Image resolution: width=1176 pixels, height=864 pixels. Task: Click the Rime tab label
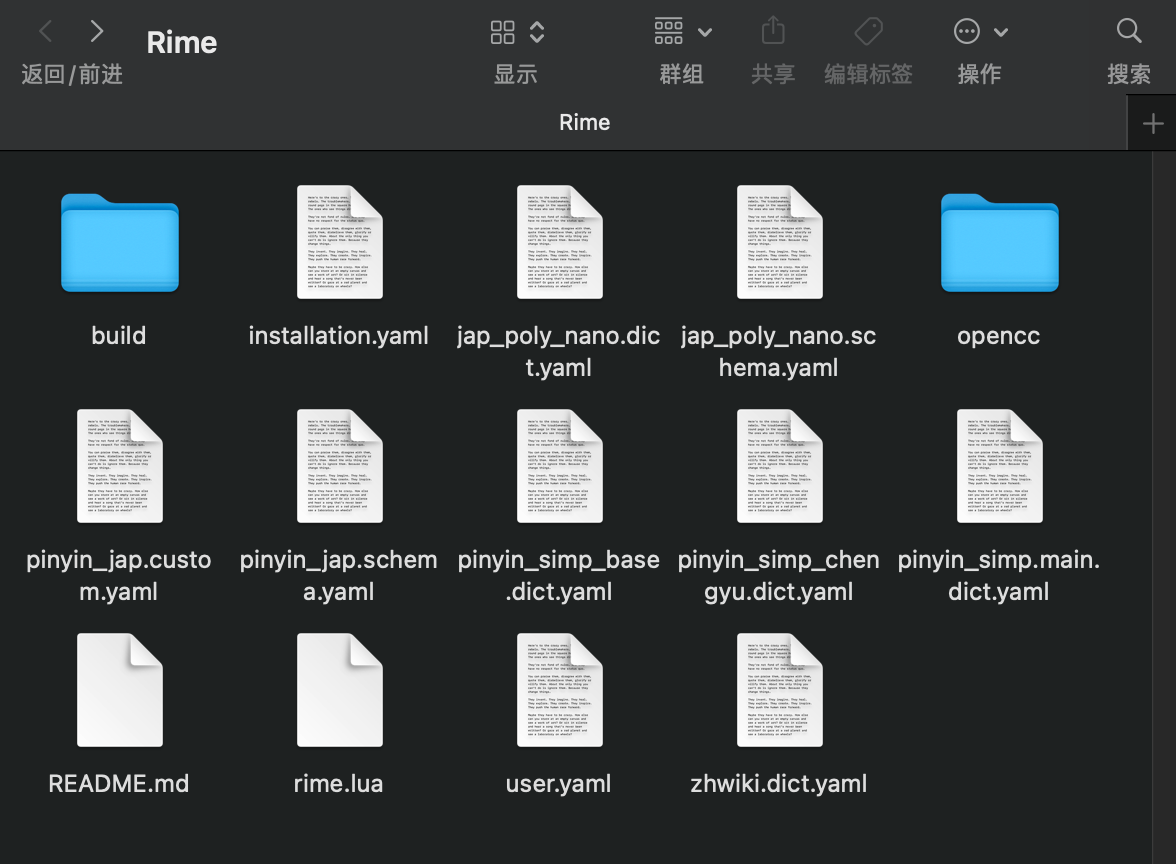pos(584,122)
